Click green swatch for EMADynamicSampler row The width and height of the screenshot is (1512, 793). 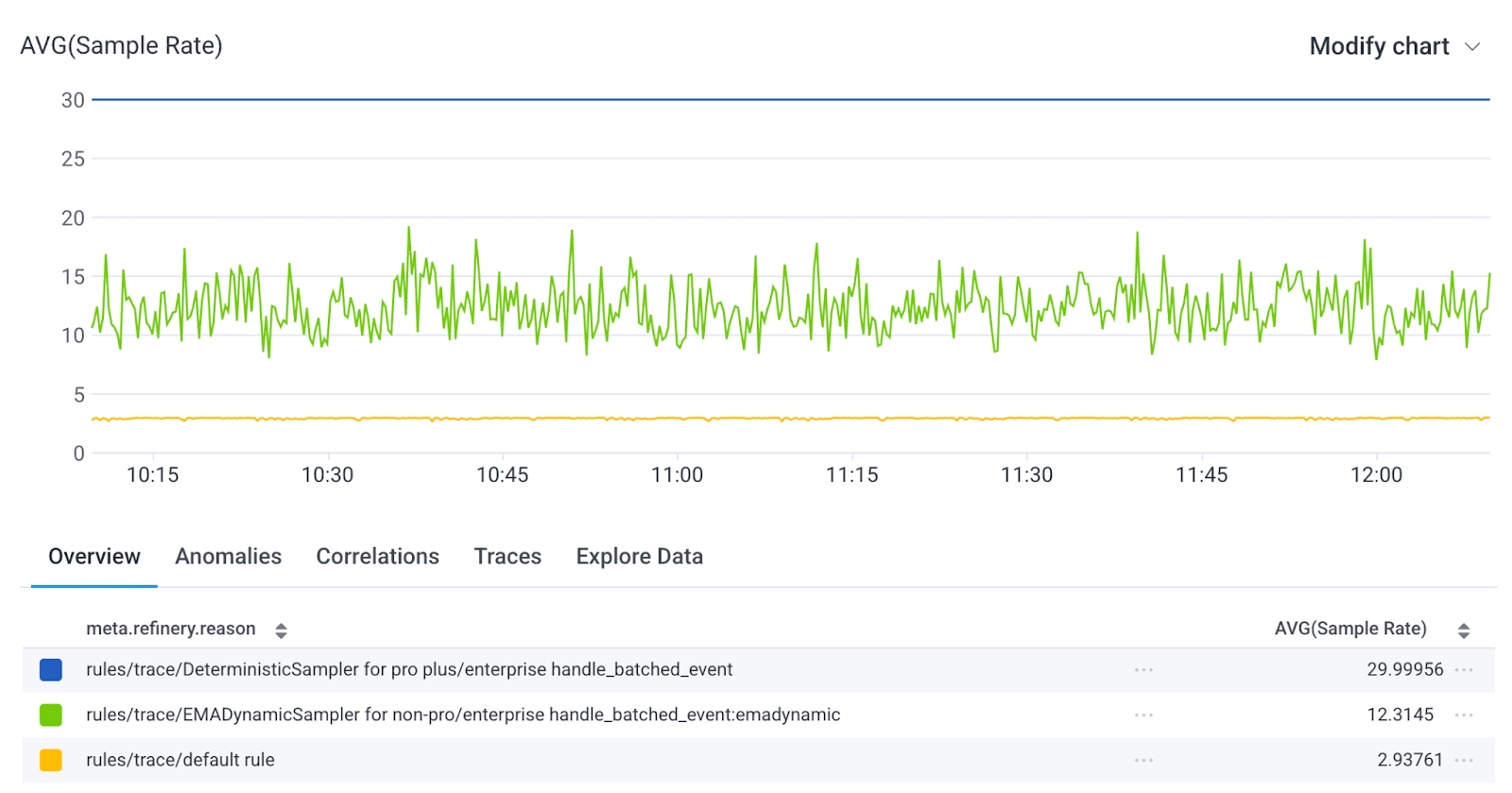coord(51,715)
